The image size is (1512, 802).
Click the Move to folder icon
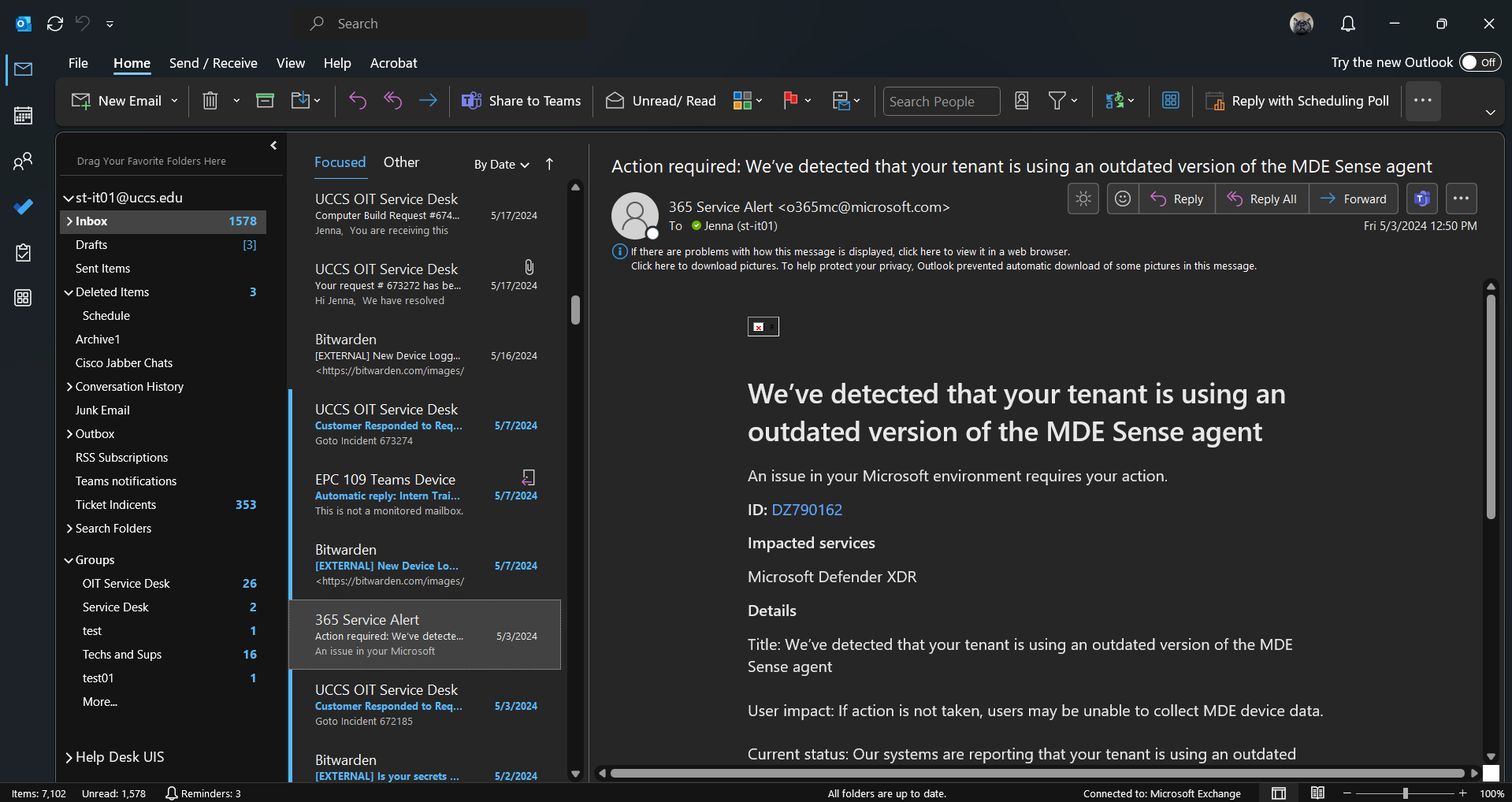301,101
